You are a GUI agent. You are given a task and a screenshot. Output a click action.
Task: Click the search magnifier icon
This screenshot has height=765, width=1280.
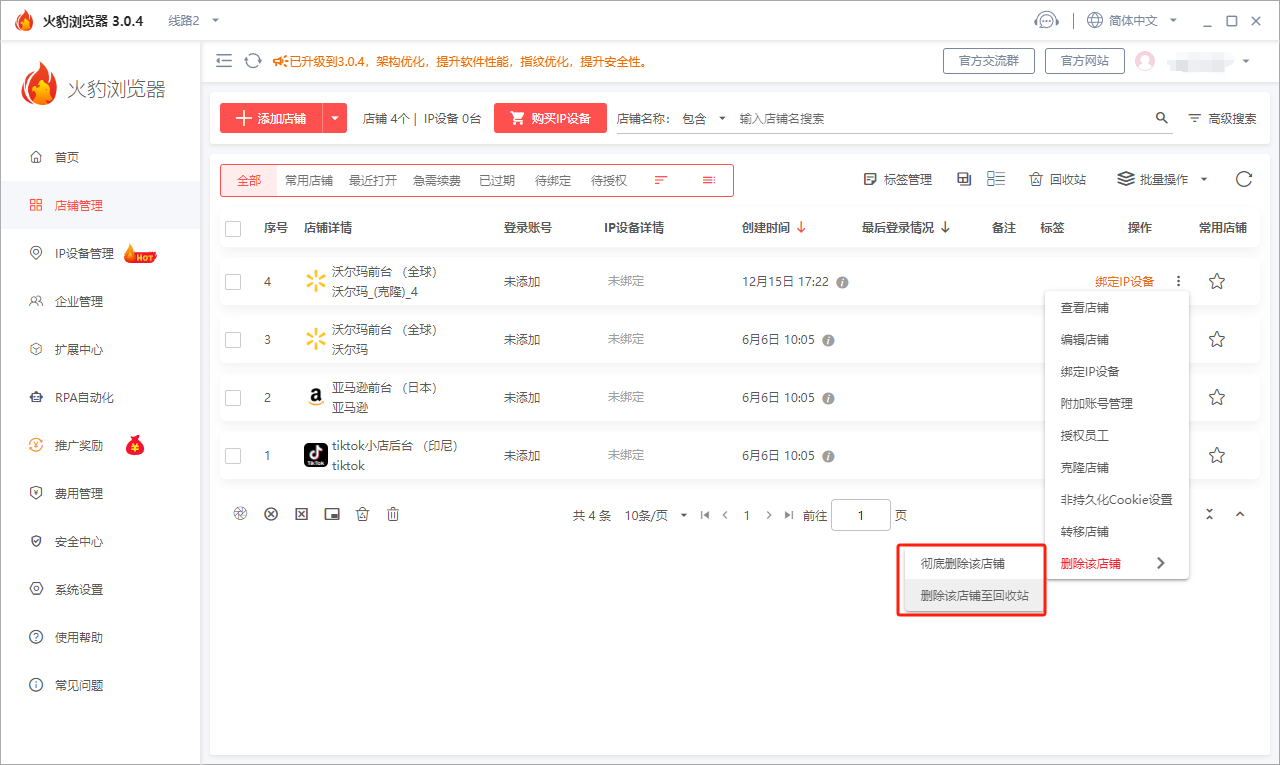[x=1161, y=118]
